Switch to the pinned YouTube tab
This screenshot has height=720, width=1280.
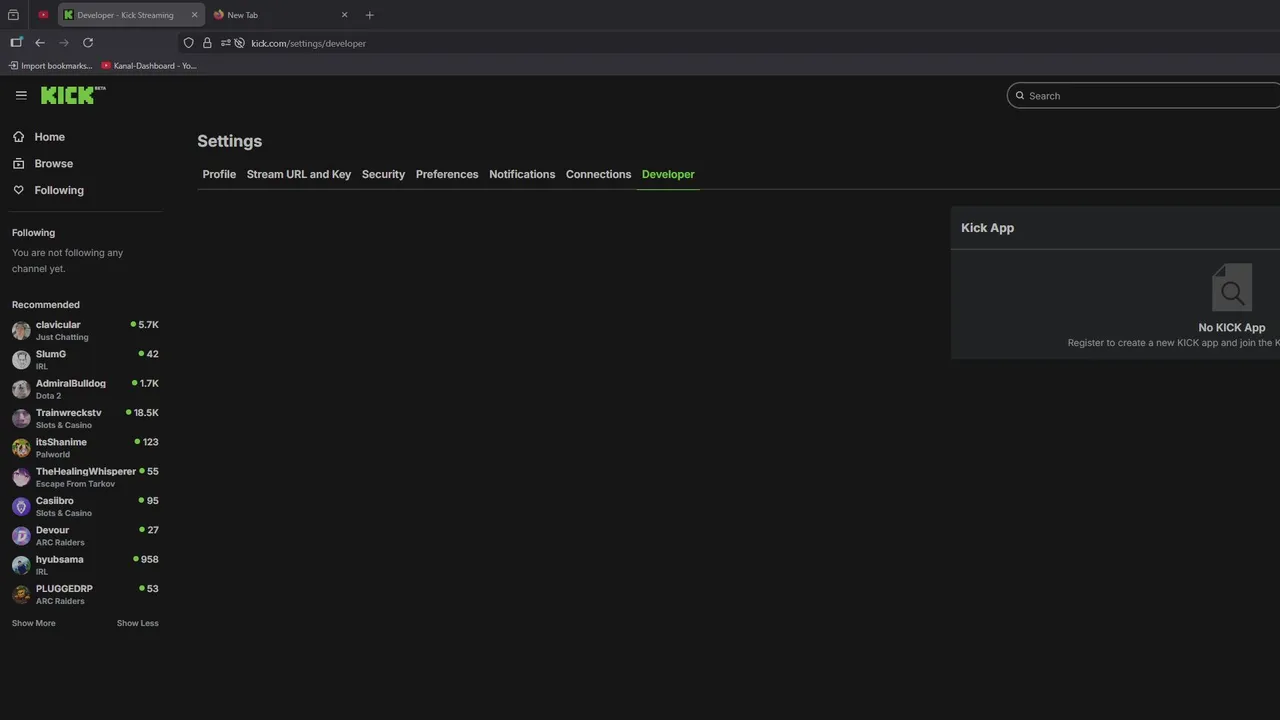click(x=43, y=15)
